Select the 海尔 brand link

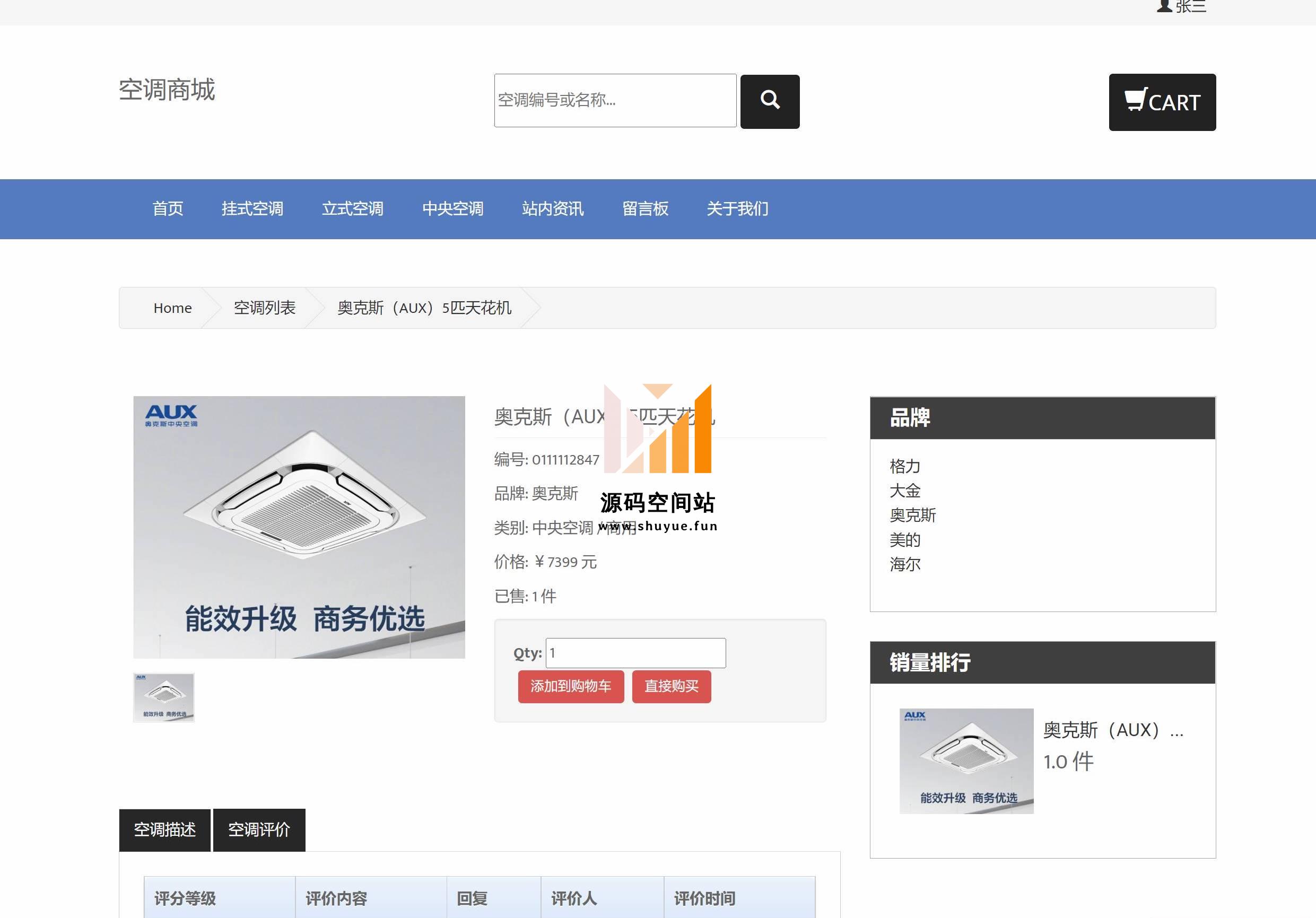click(x=905, y=564)
